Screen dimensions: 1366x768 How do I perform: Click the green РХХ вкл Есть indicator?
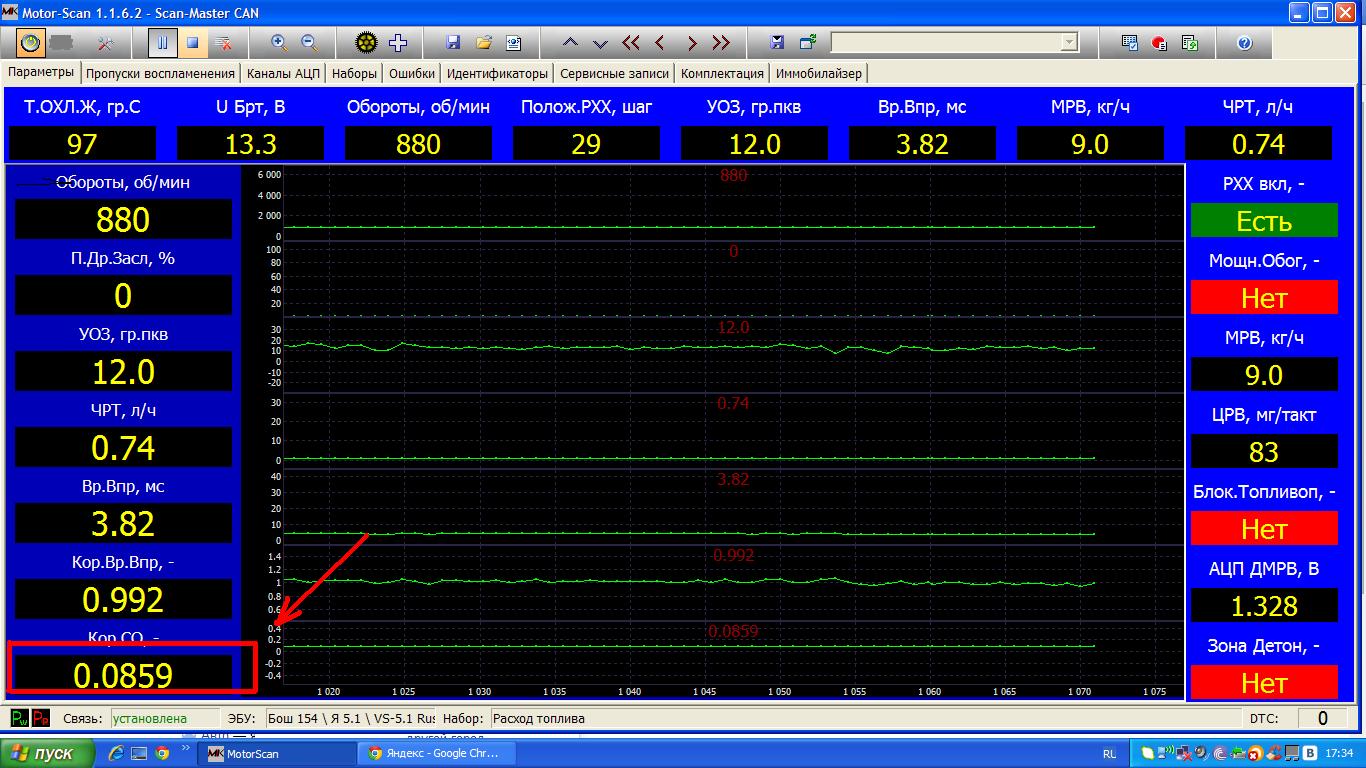(x=1264, y=220)
